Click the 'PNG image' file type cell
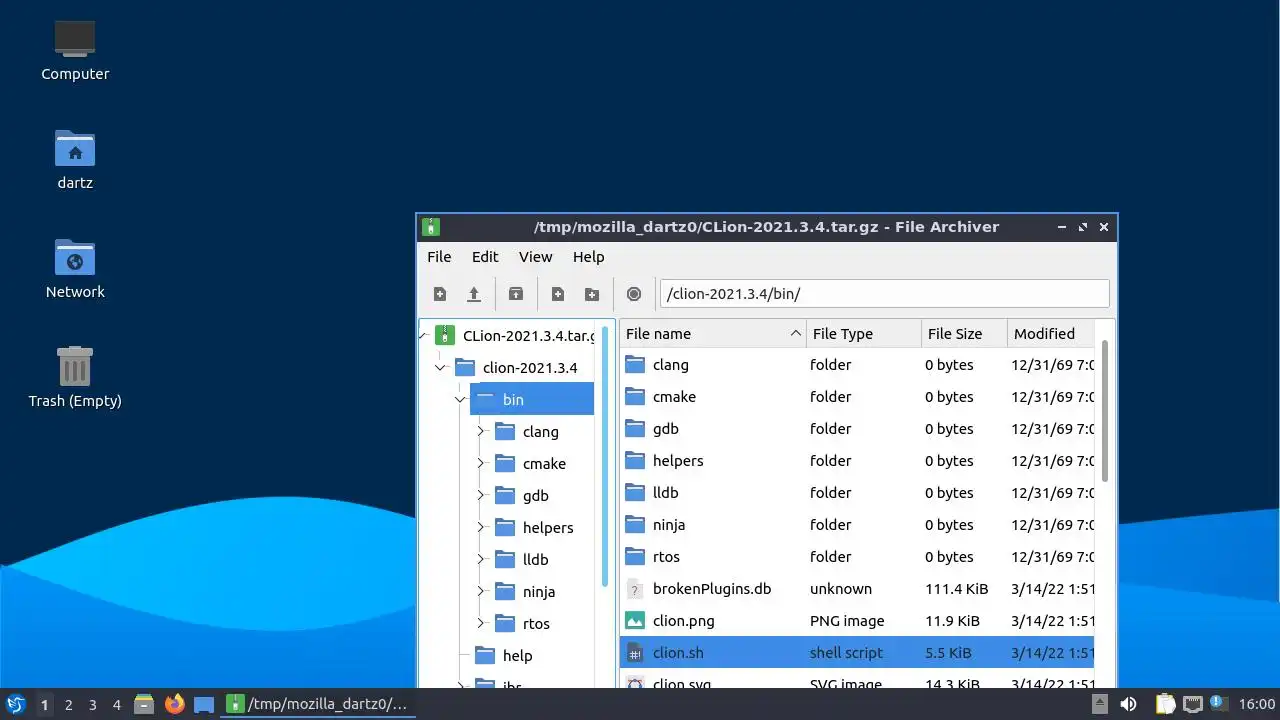 click(x=847, y=621)
